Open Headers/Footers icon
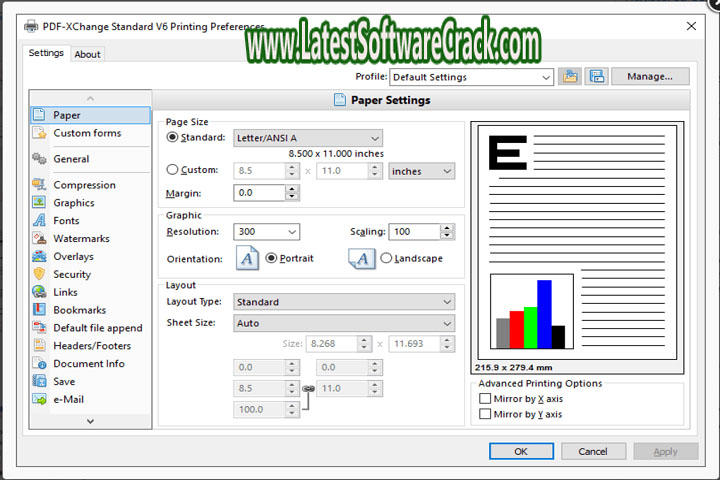The width and height of the screenshot is (720, 480). [39, 345]
